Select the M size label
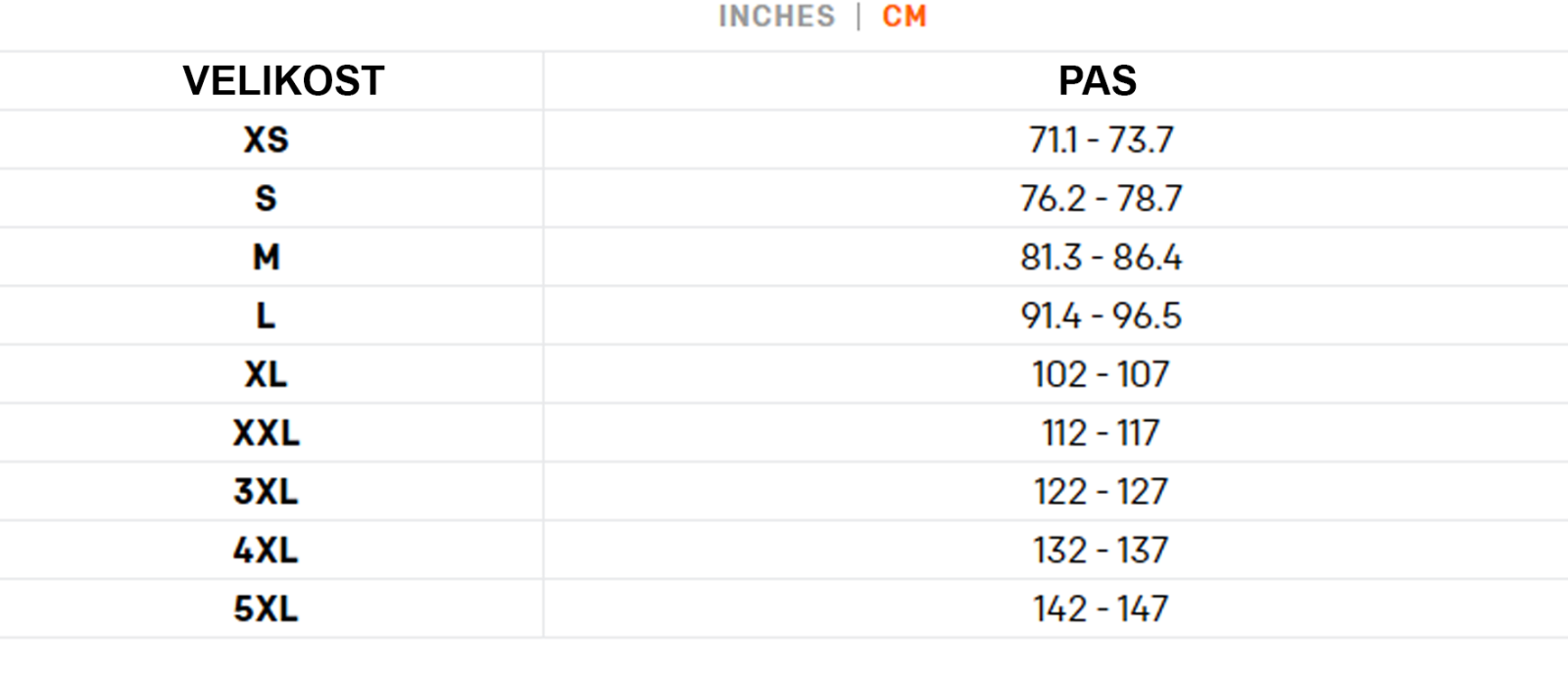This screenshot has width=1568, height=678. pyautogui.click(x=266, y=257)
